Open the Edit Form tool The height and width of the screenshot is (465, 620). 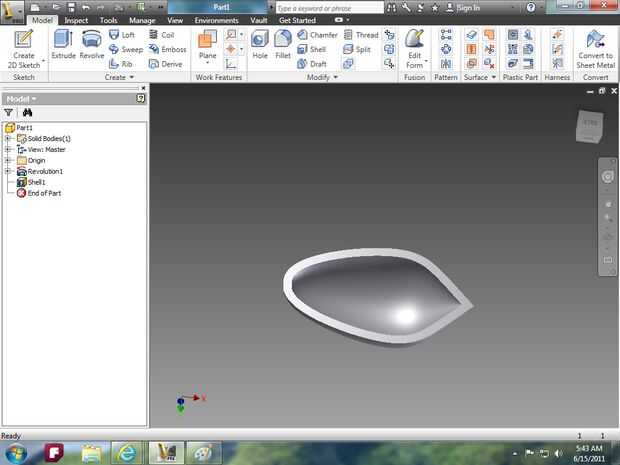pyautogui.click(x=414, y=49)
